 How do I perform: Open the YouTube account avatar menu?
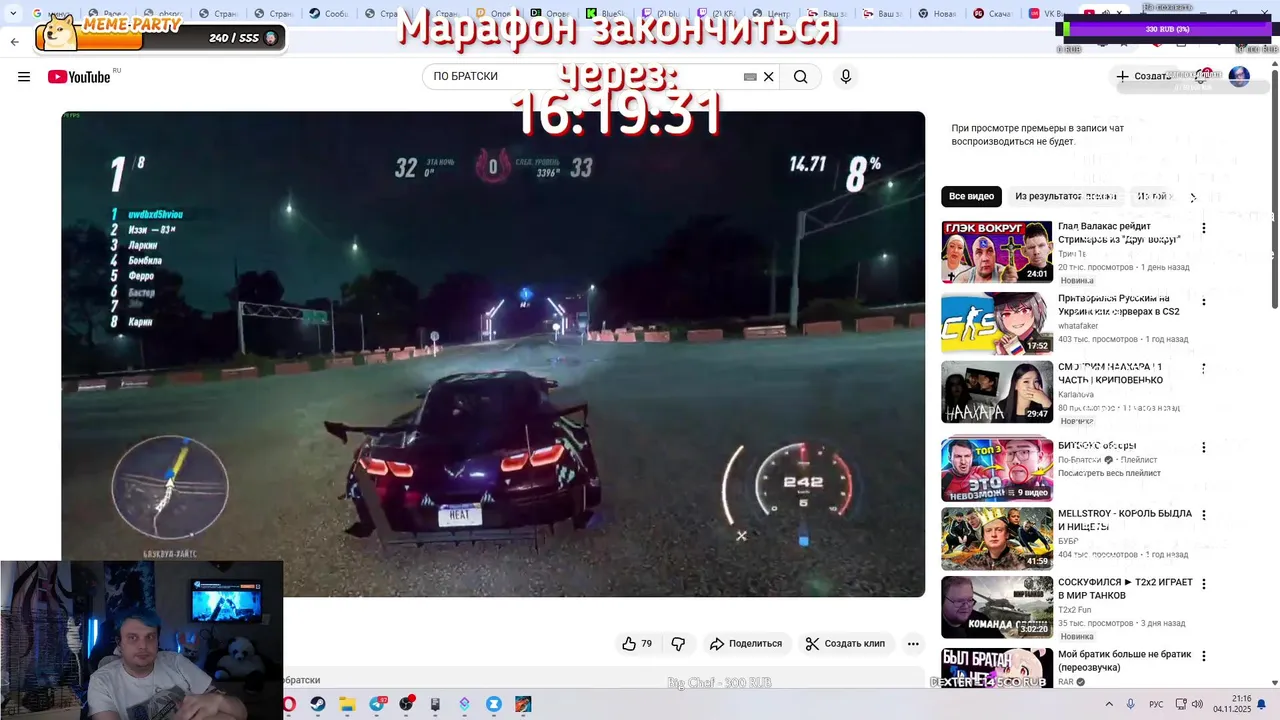click(1239, 76)
